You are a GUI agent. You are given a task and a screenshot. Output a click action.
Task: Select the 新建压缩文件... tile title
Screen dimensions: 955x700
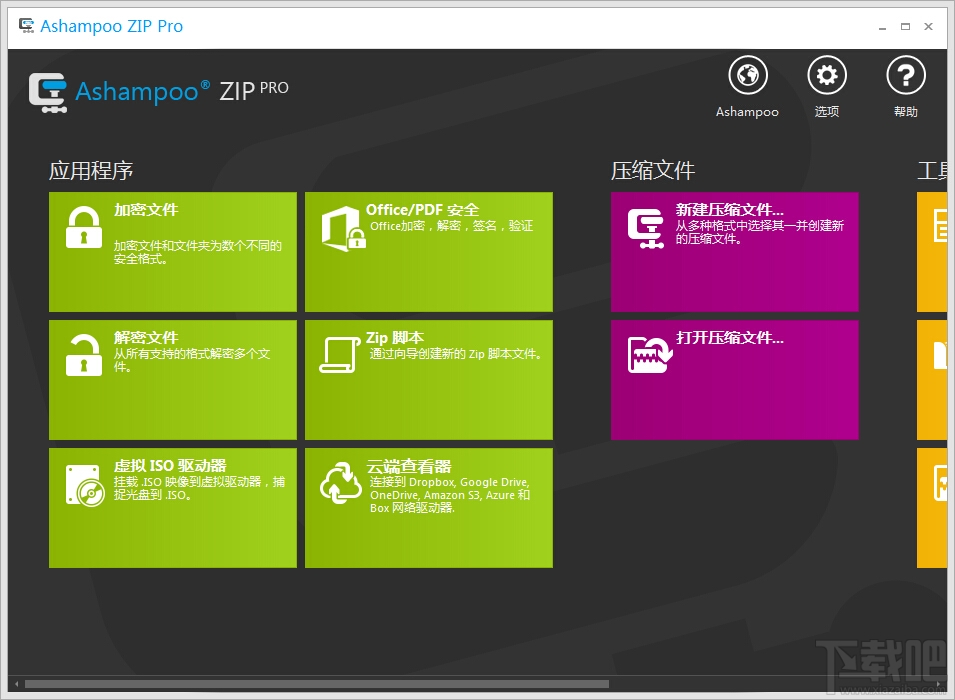click(x=730, y=210)
